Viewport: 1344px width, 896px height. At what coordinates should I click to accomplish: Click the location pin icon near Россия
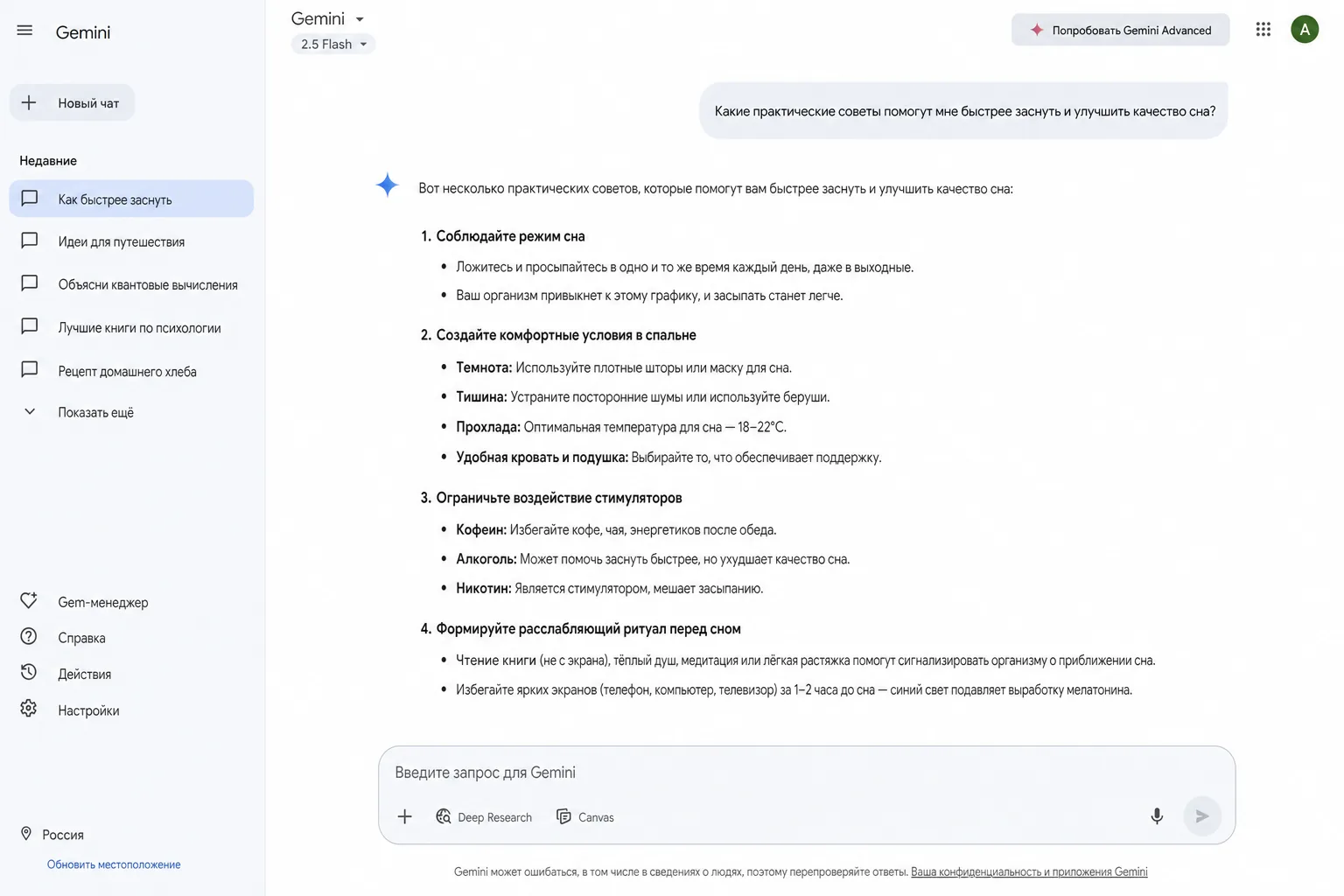click(x=26, y=834)
